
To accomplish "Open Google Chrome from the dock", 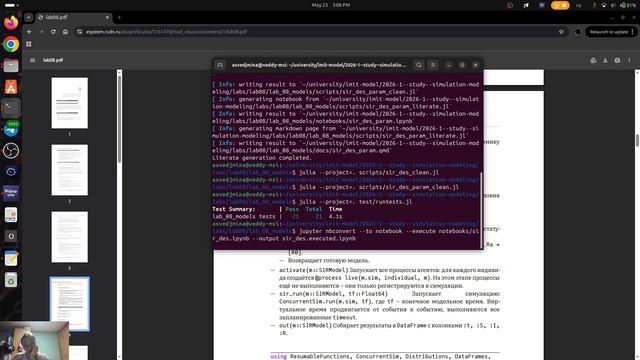I will tap(11, 44).
